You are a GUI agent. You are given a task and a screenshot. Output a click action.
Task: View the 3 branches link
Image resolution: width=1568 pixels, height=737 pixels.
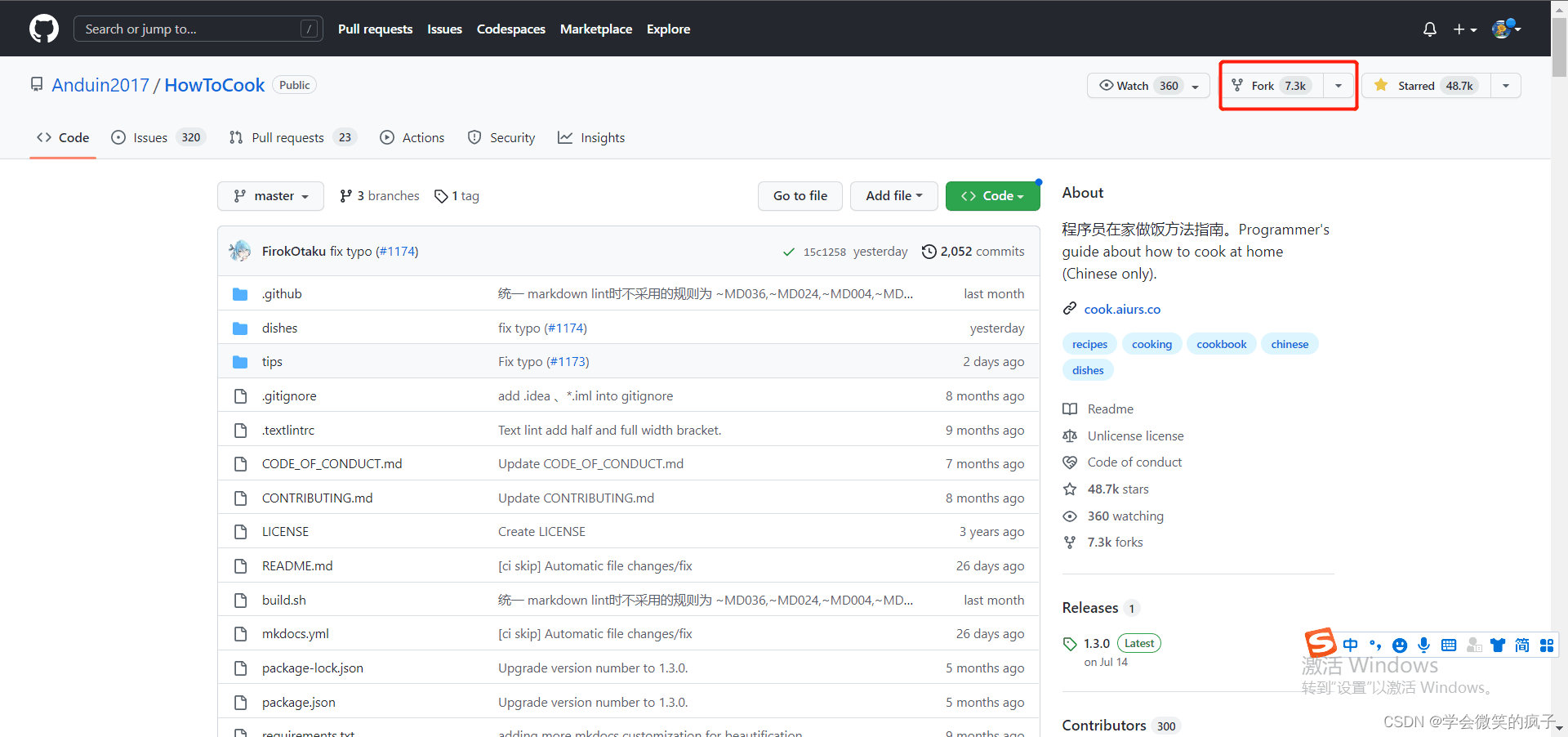380,196
